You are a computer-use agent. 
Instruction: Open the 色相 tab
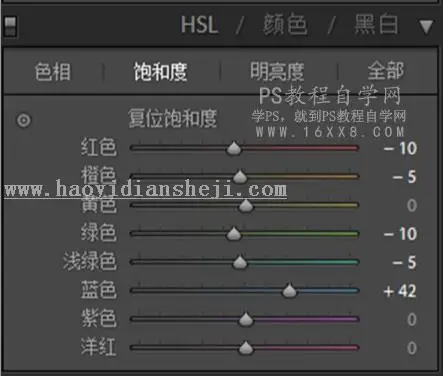[53, 71]
